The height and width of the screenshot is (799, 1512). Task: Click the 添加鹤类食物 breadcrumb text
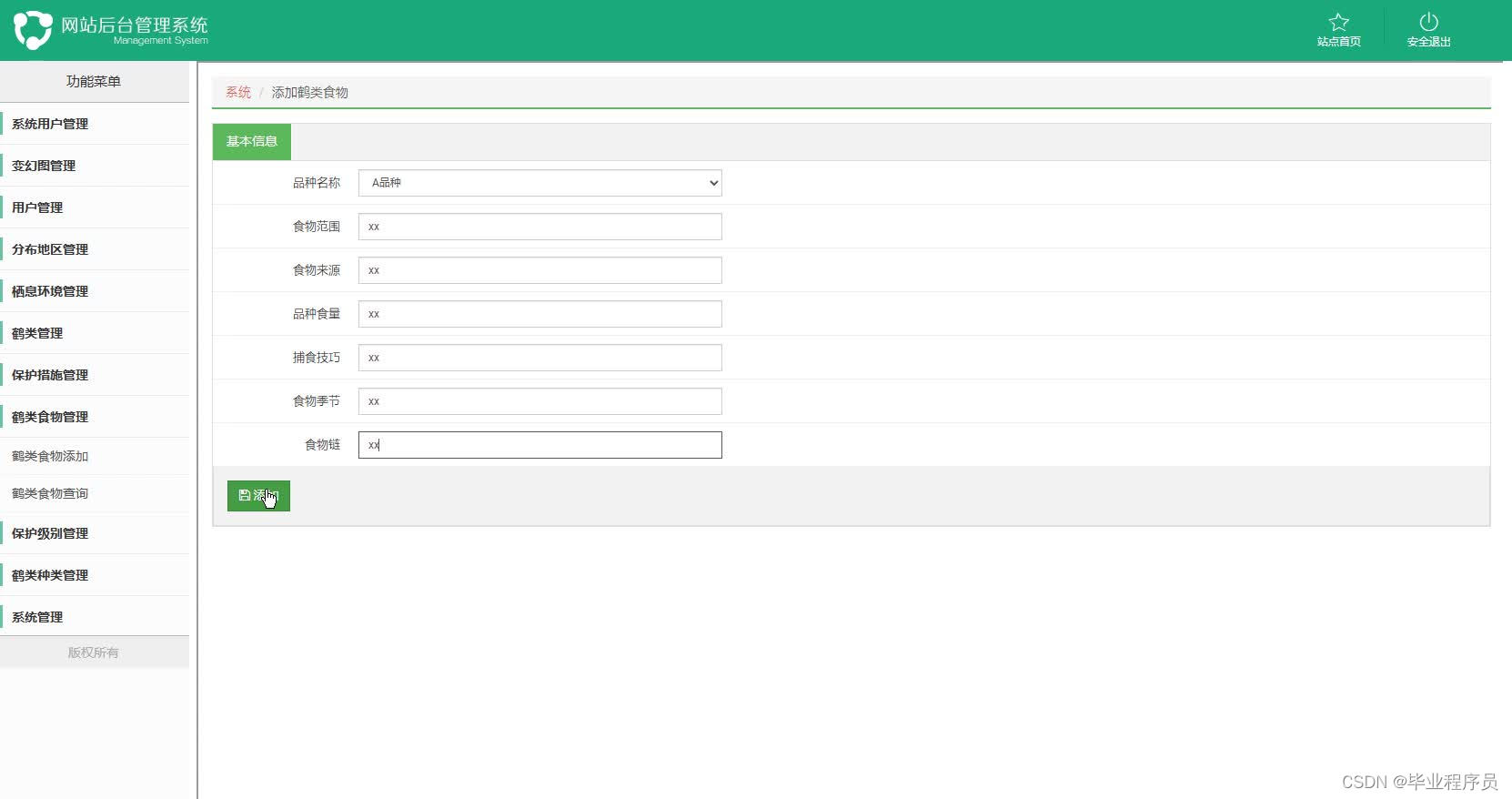[x=309, y=93]
